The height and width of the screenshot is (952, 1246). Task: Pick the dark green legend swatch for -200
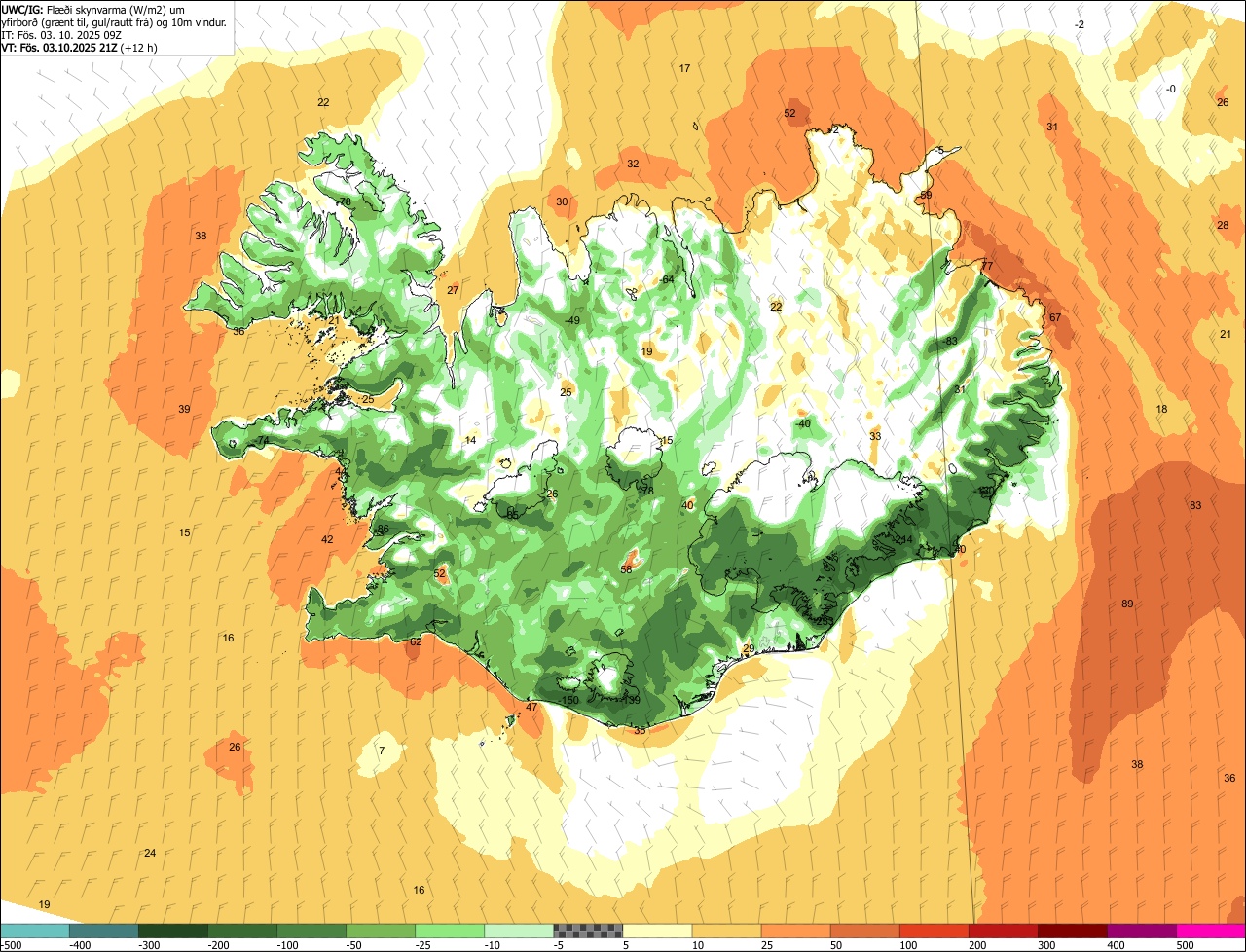242,931
